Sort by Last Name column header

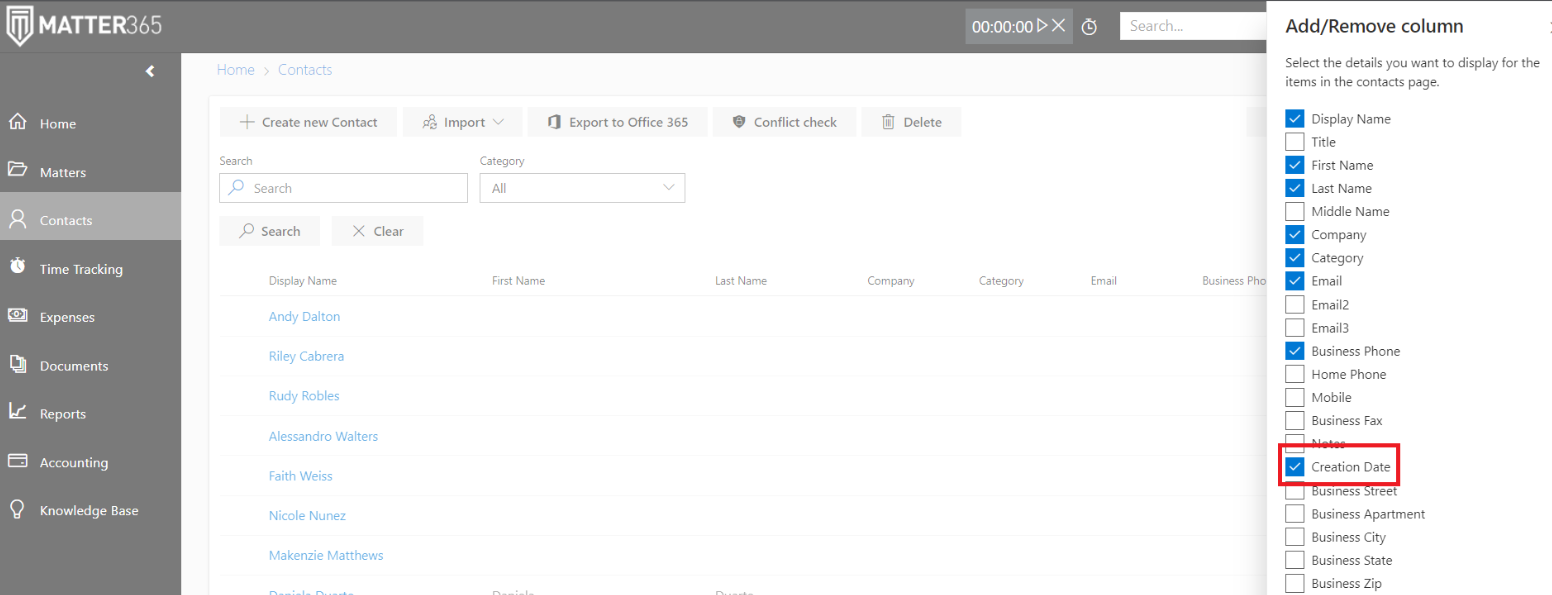pyautogui.click(x=741, y=281)
